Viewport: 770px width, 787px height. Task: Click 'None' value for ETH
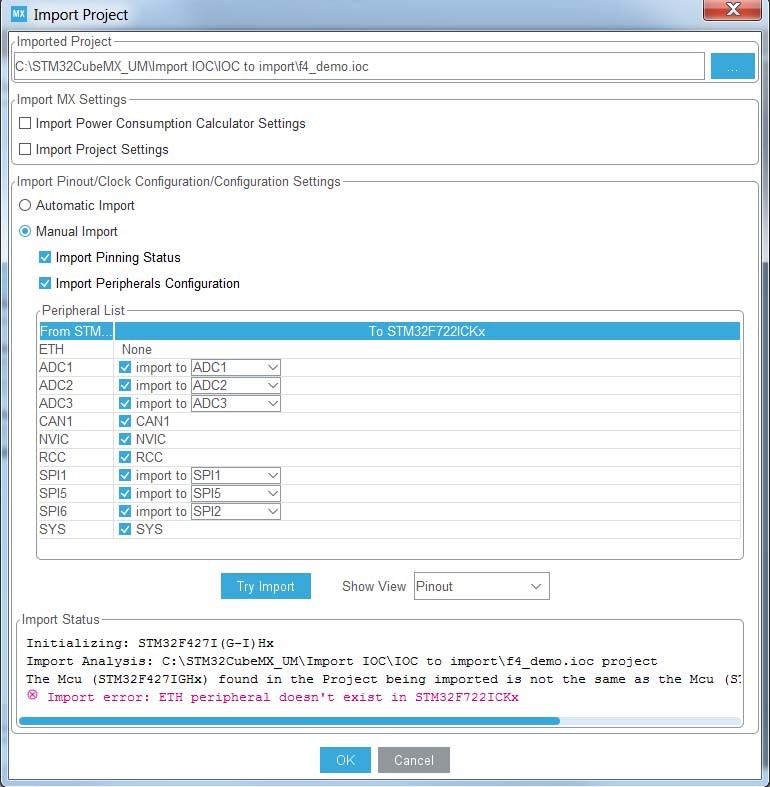[137, 349]
